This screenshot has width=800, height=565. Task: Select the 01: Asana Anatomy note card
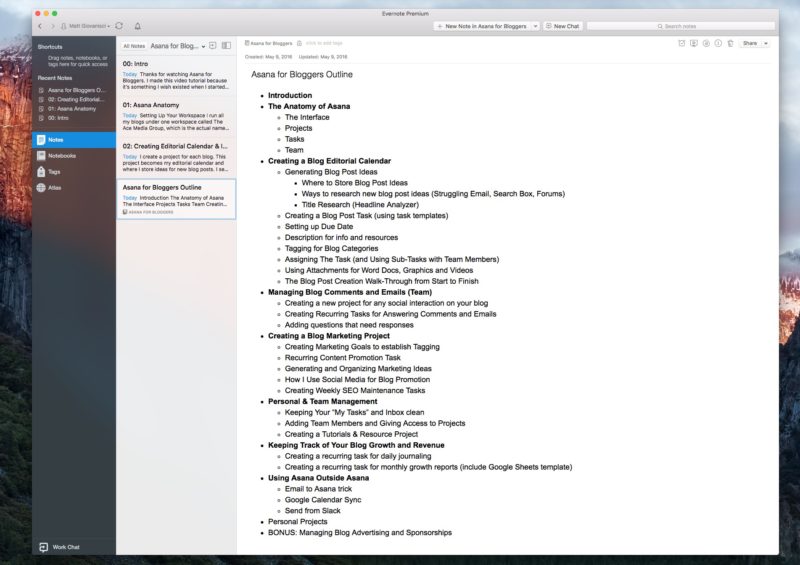[x=176, y=117]
